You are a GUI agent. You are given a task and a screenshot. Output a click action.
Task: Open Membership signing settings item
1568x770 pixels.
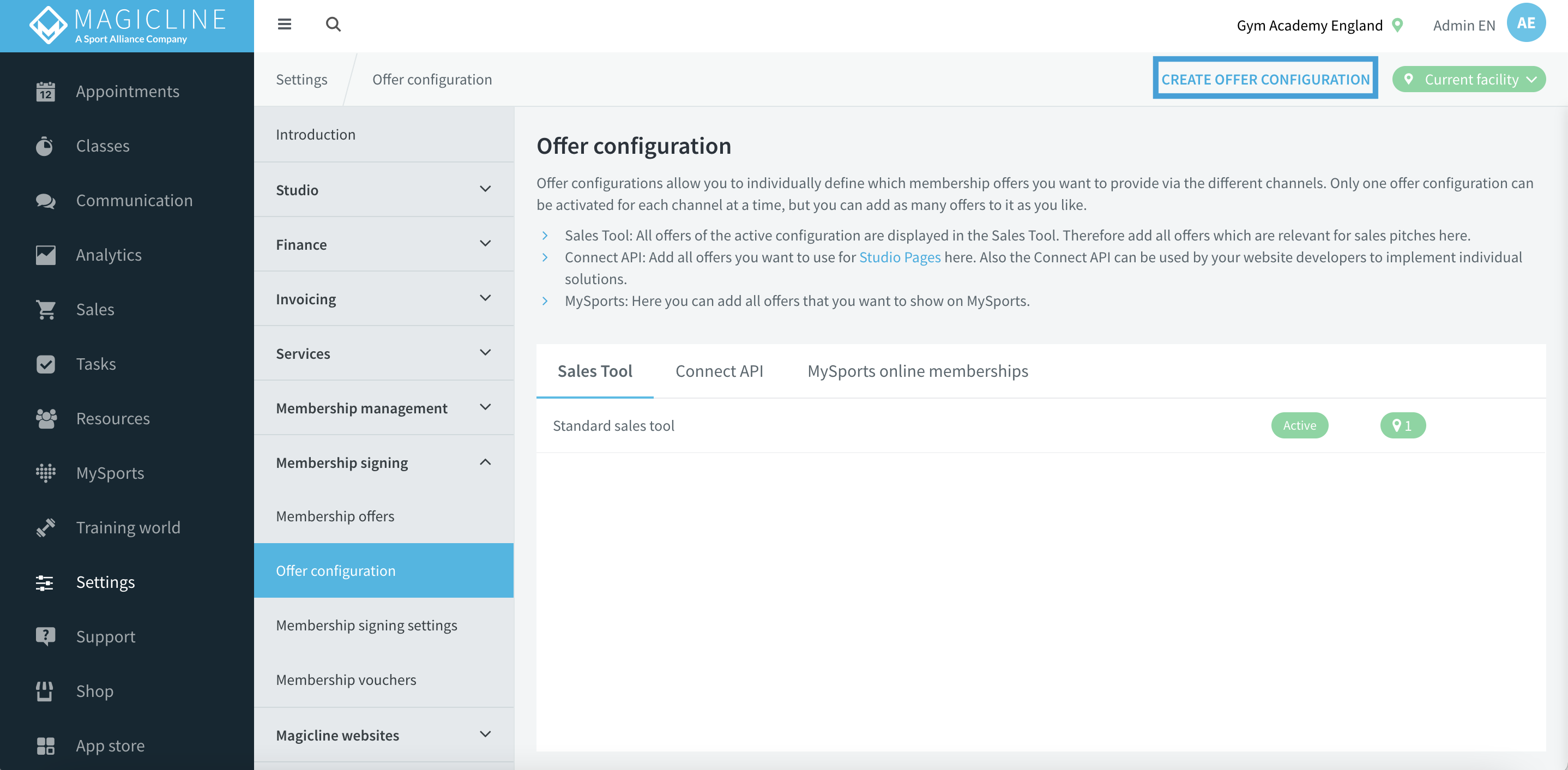pyautogui.click(x=384, y=625)
